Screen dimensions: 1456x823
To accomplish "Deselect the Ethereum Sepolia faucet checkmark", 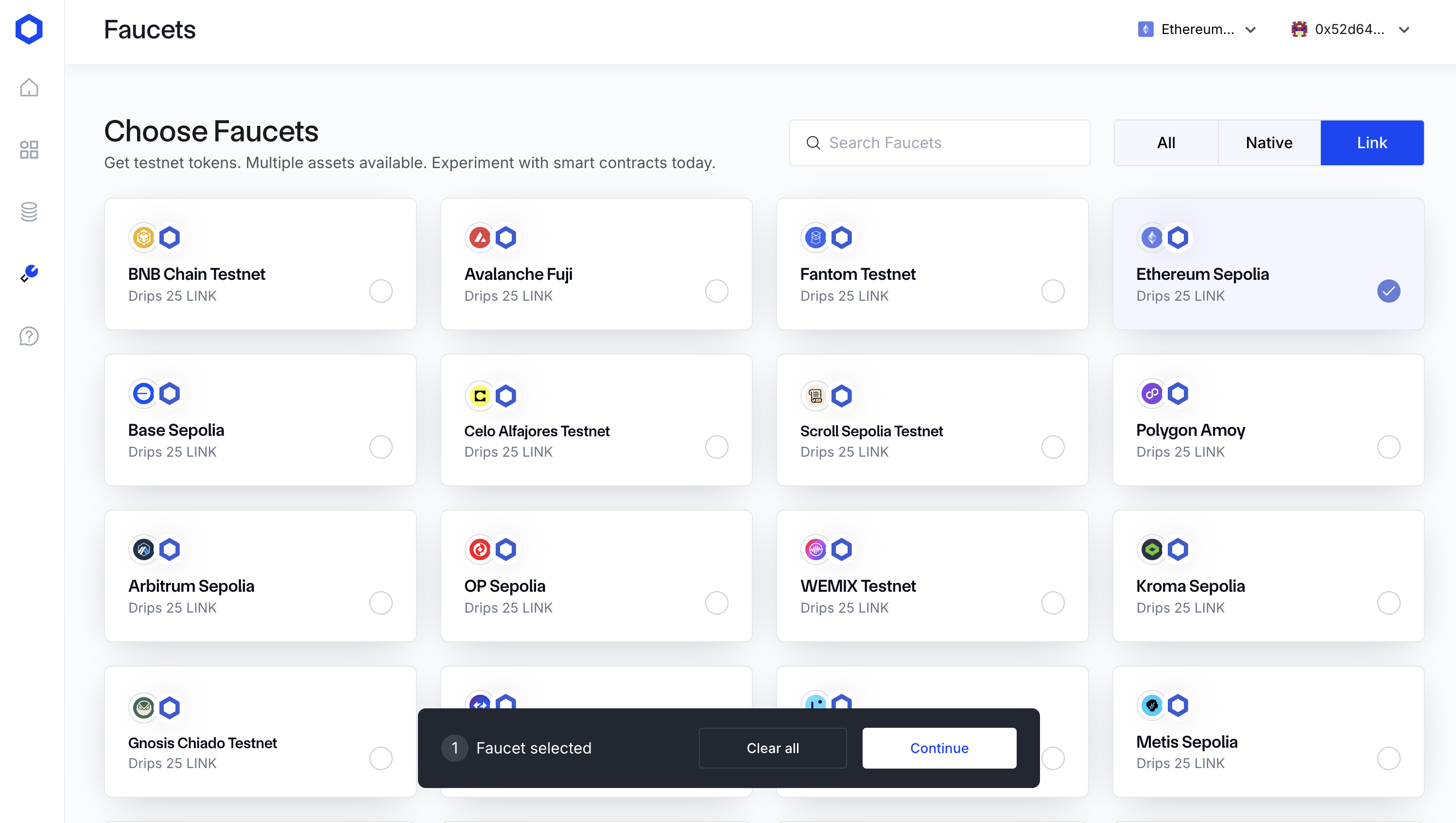I will [x=1388, y=291].
